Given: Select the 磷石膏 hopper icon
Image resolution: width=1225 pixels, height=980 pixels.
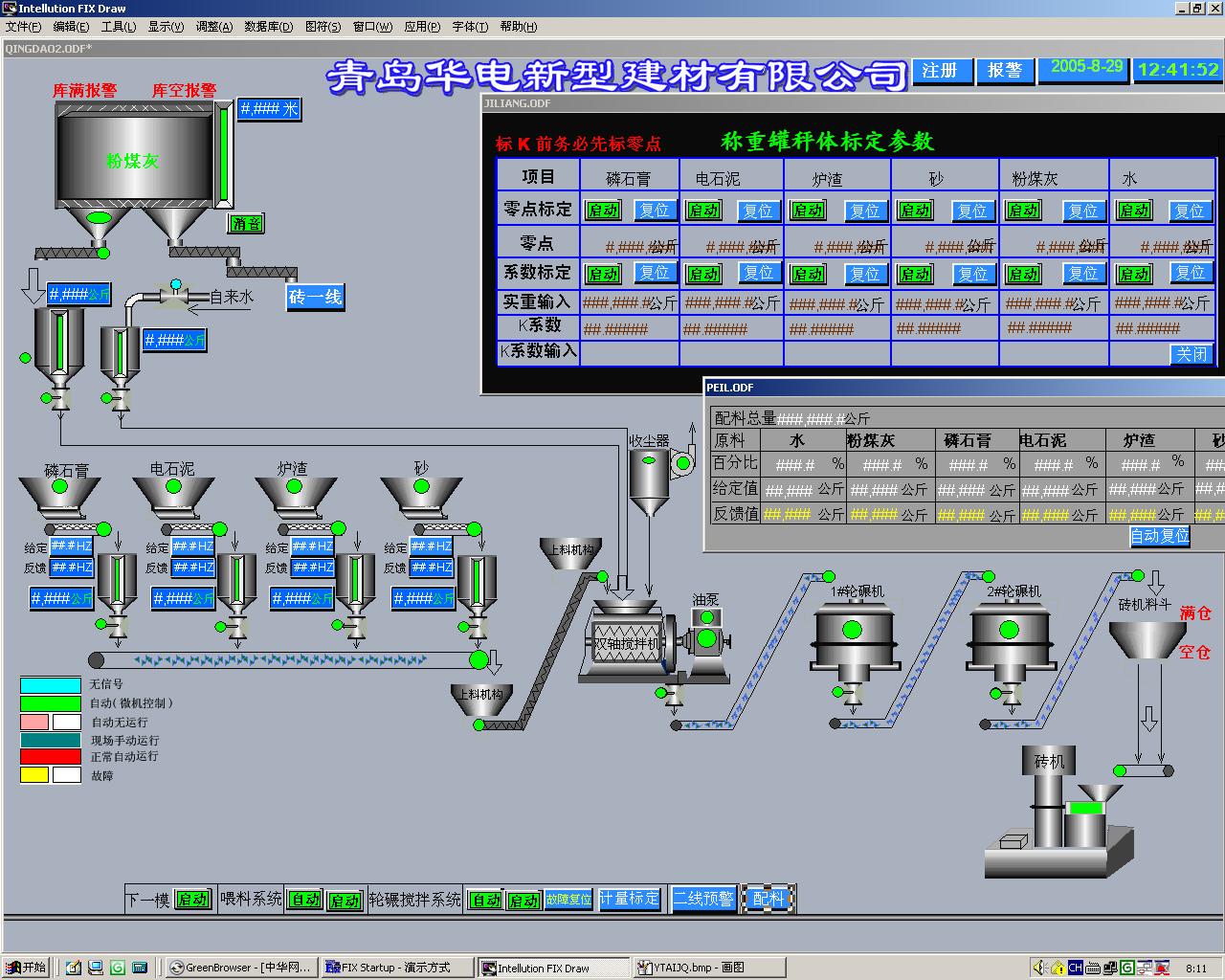Looking at the screenshot, I should [x=59, y=495].
